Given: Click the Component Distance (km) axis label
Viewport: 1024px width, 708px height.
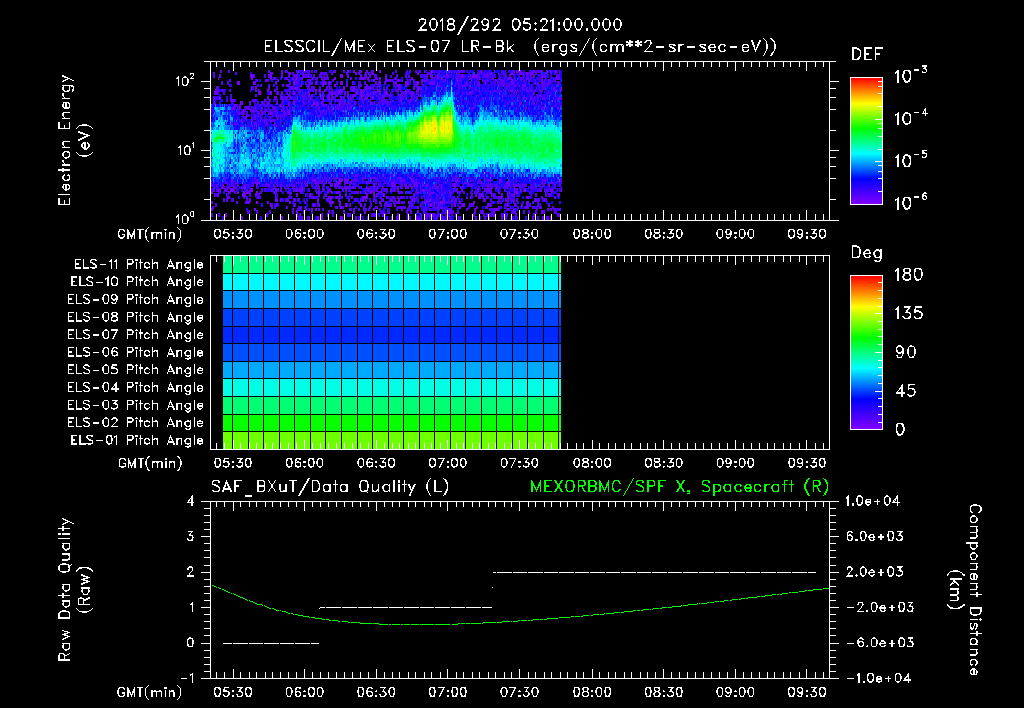Looking at the screenshot, I should (x=965, y=590).
